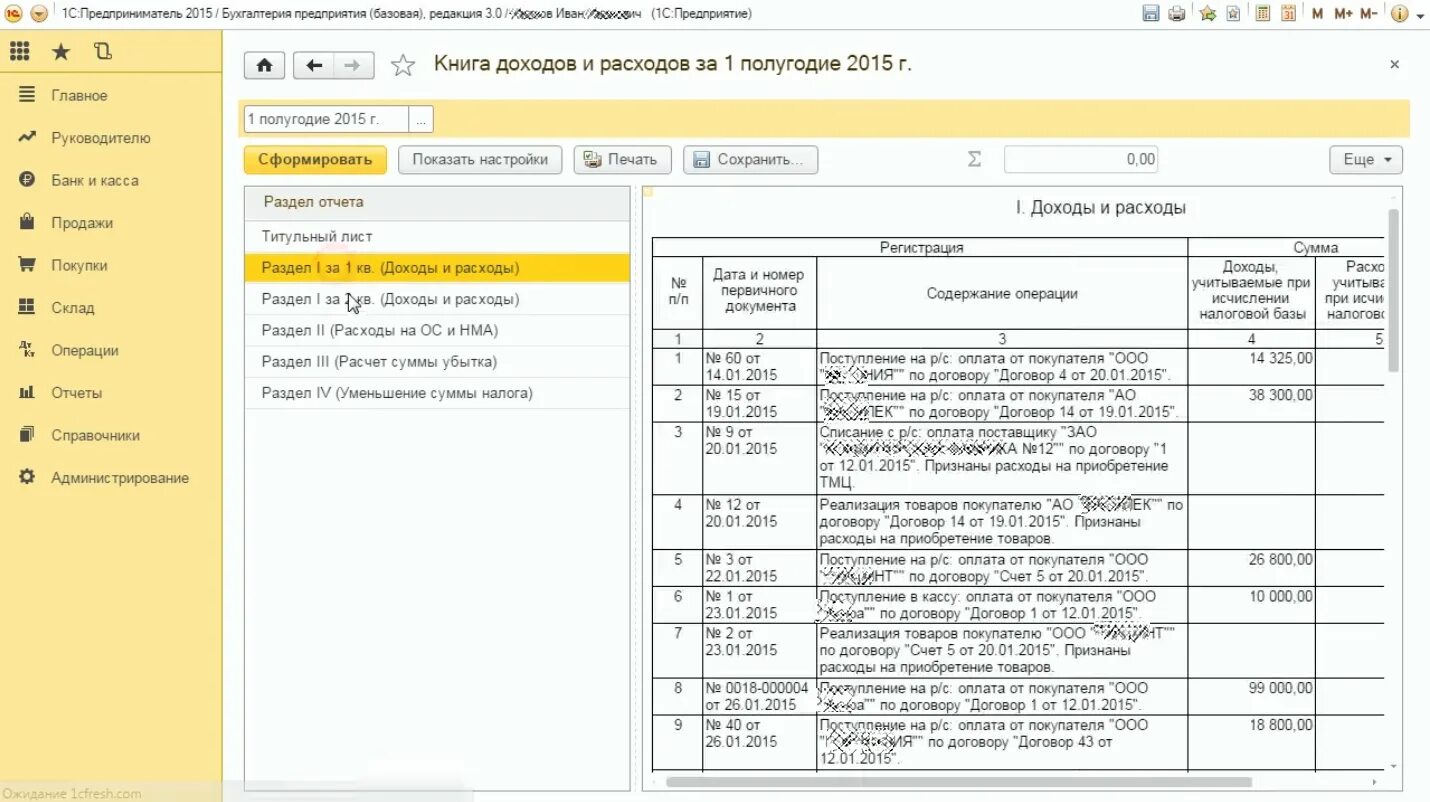Click the amount cell 18 800,00
Image resolution: width=1430 pixels, height=802 pixels.
(x=1252, y=742)
